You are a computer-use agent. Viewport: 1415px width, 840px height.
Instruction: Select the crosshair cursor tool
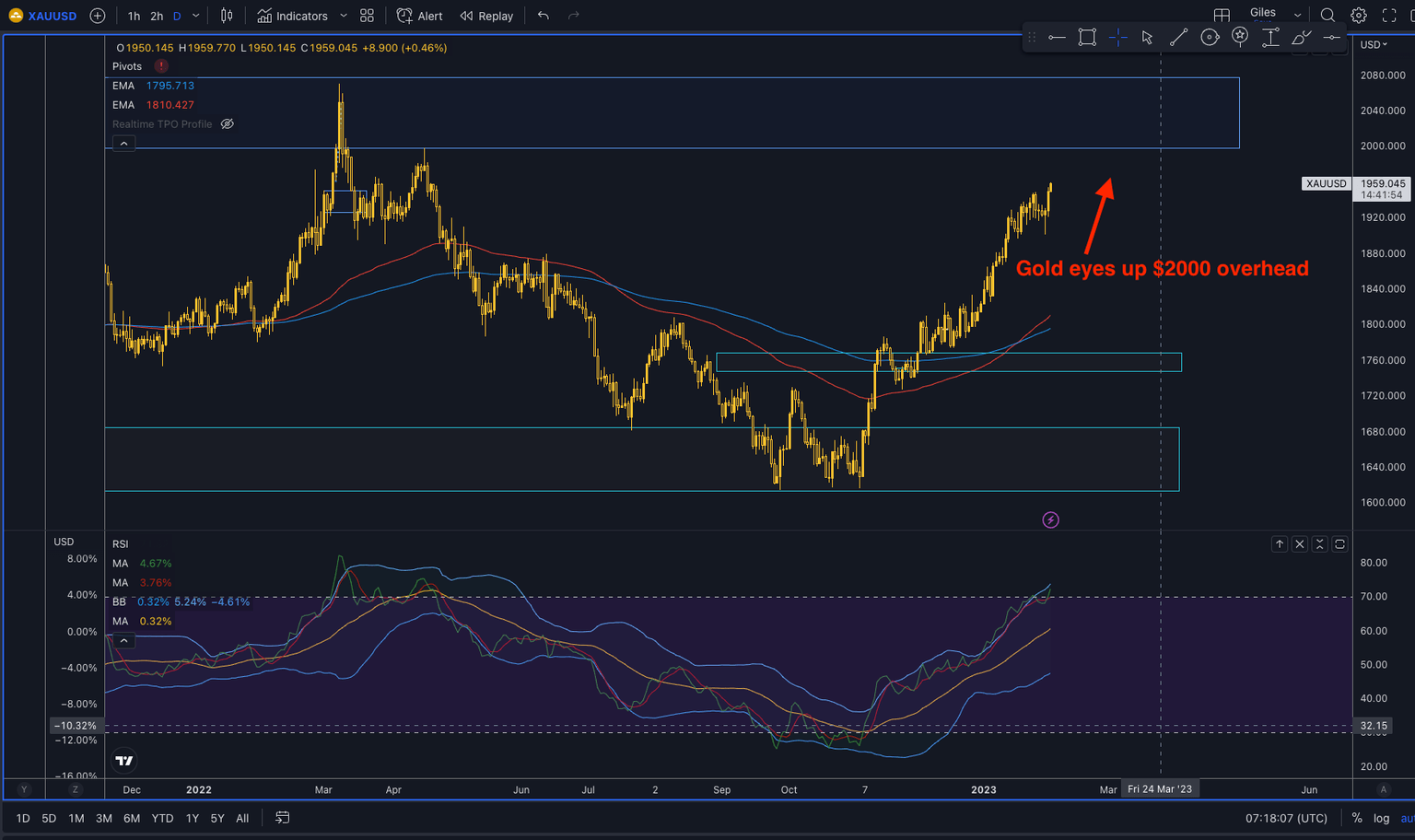pos(1117,37)
